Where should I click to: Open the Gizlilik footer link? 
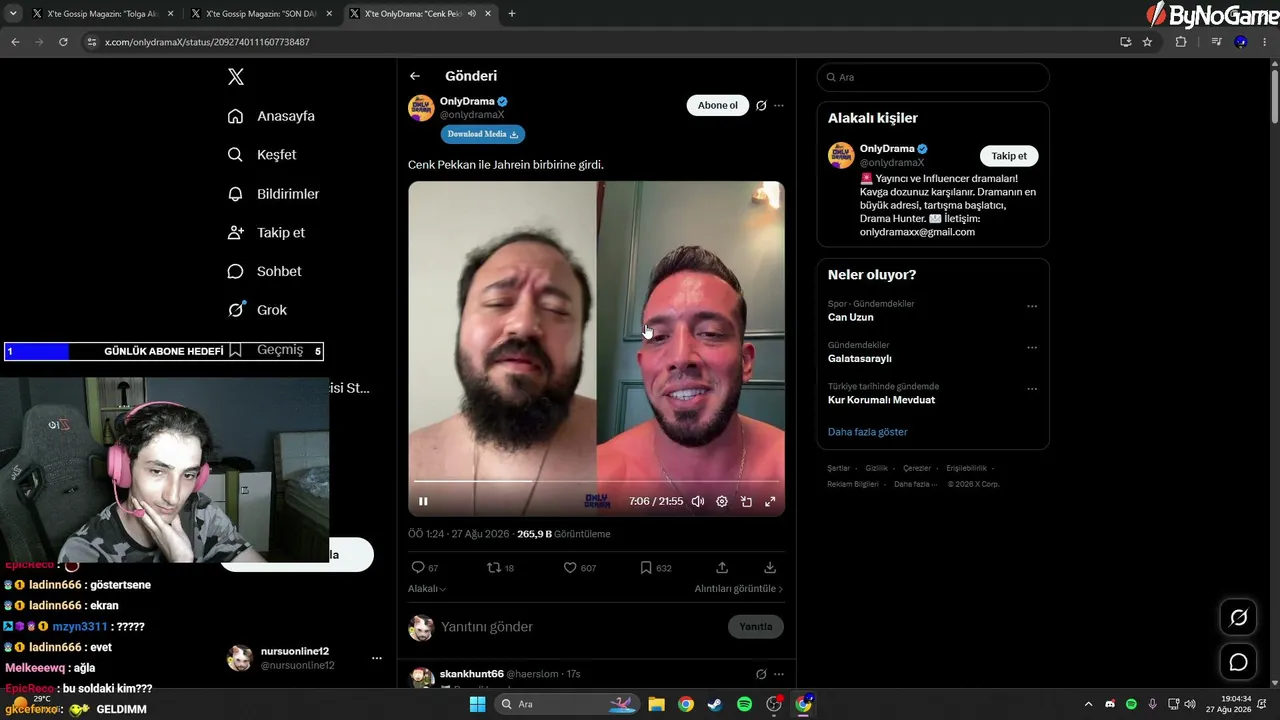(876, 468)
